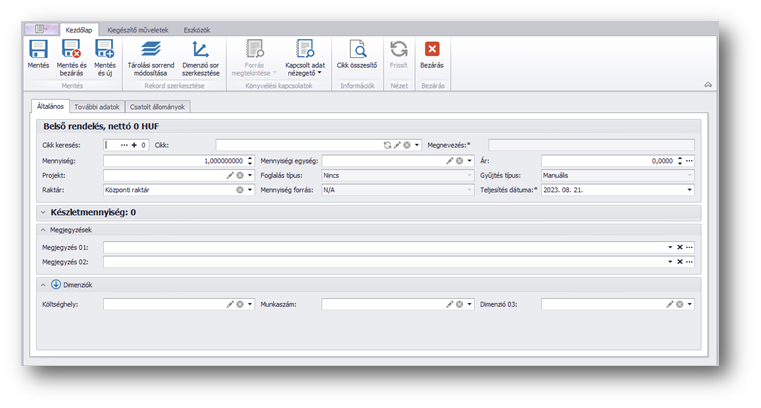Open Dimenzió sor szerkesztése

point(200,49)
